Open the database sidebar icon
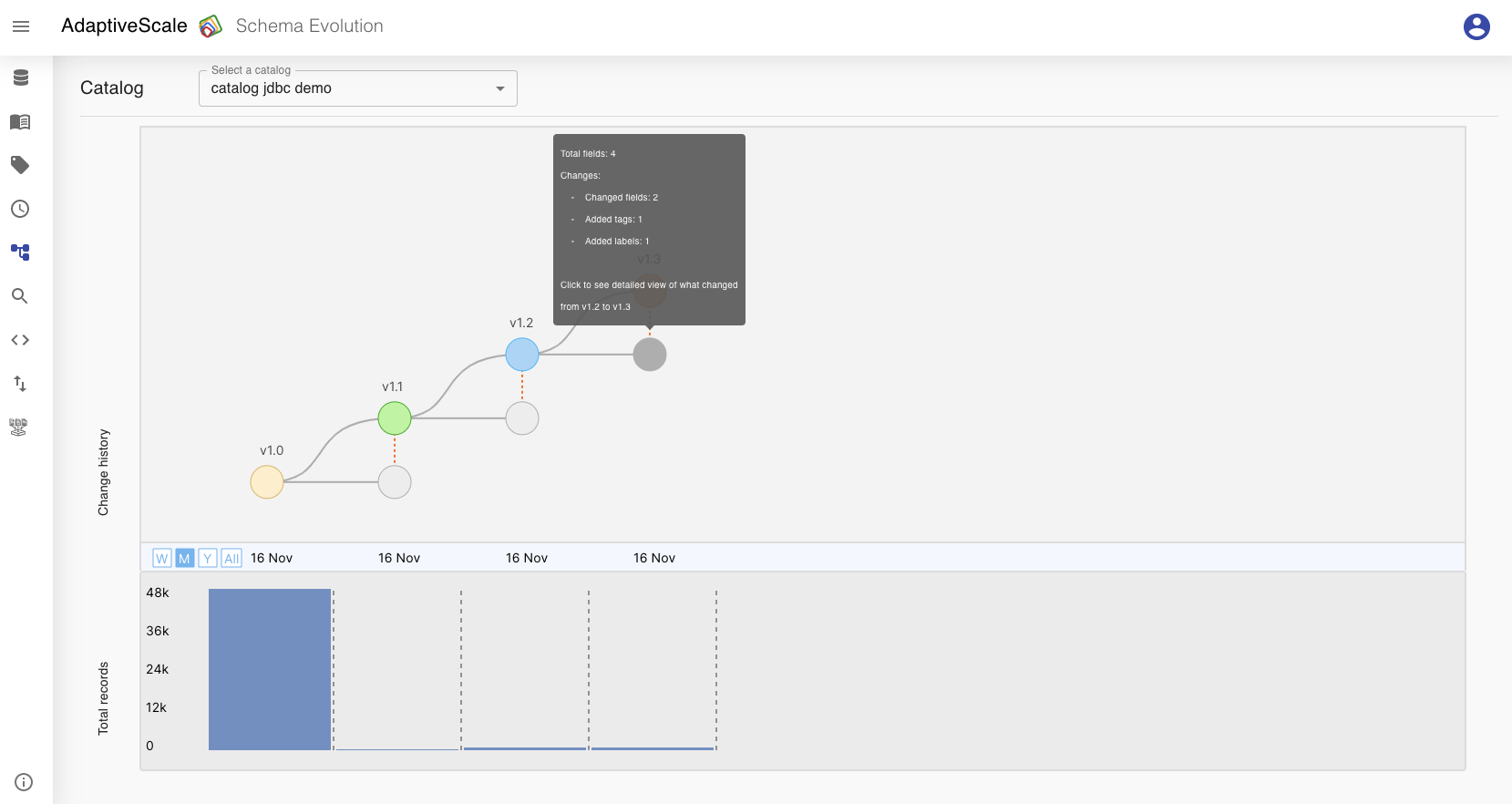 20,77
